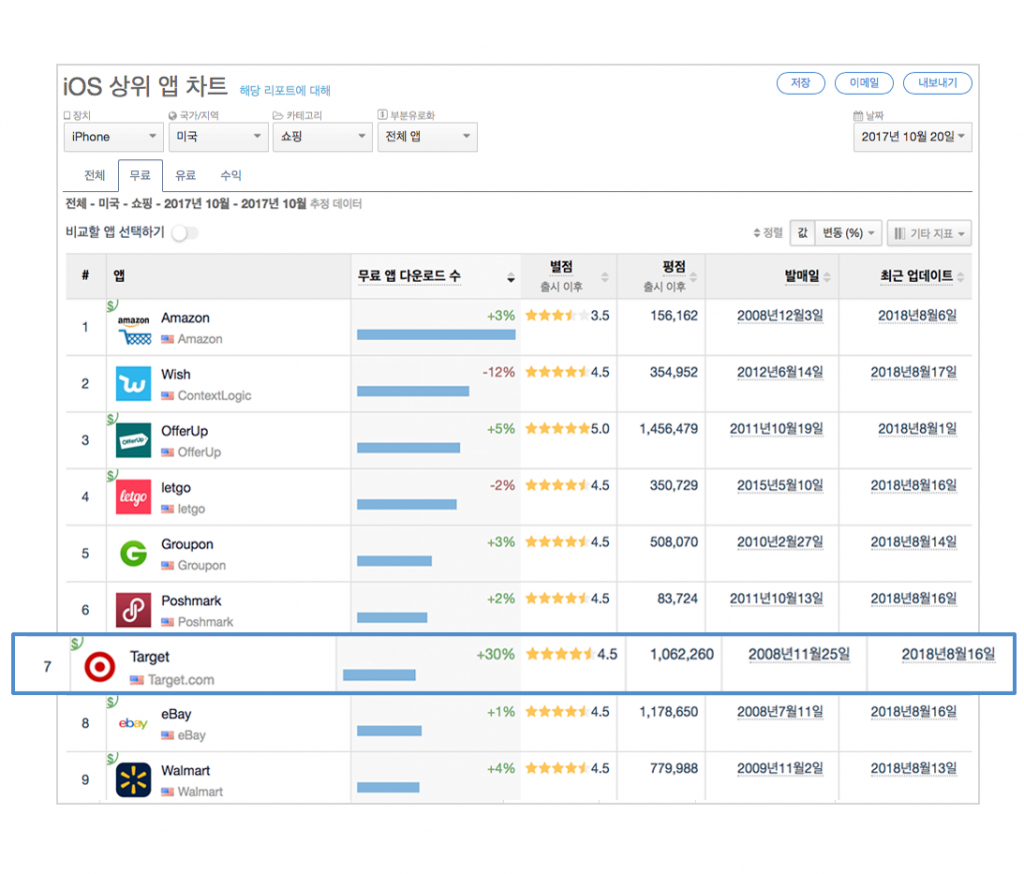The width and height of the screenshot is (1024, 874).
Task: Click the eBay logo icon
Action: click(x=133, y=723)
